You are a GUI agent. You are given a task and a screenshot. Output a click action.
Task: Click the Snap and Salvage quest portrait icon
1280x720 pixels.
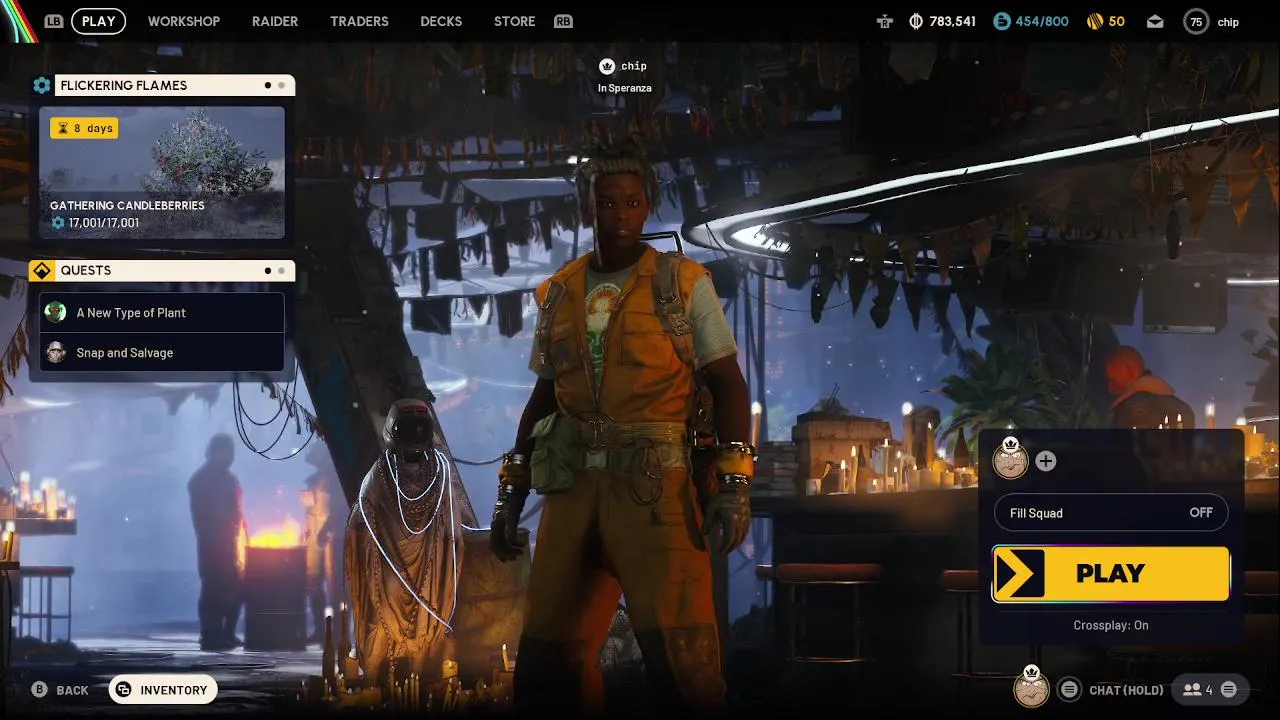(57, 352)
